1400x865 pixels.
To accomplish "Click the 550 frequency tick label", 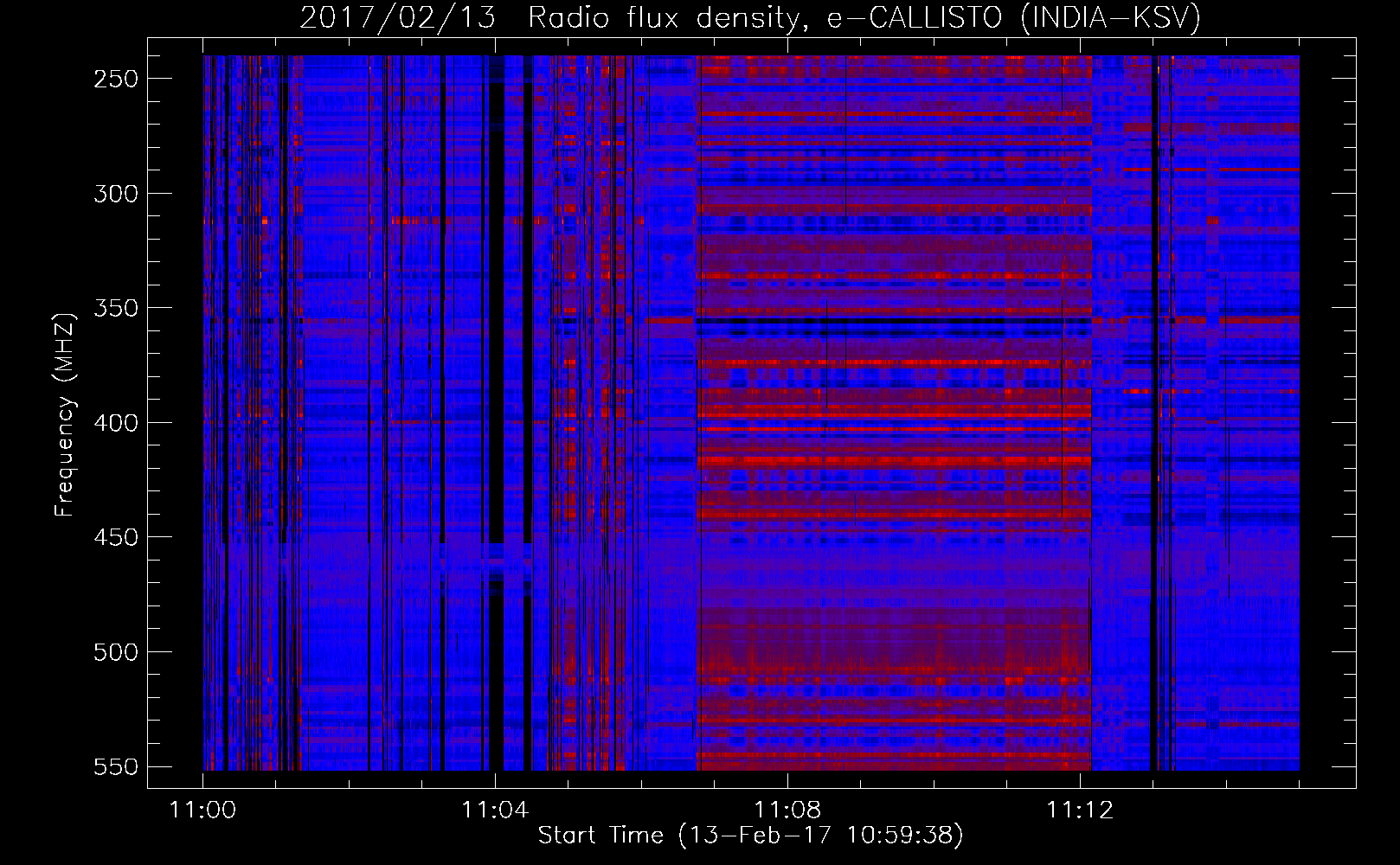I will point(116,766).
